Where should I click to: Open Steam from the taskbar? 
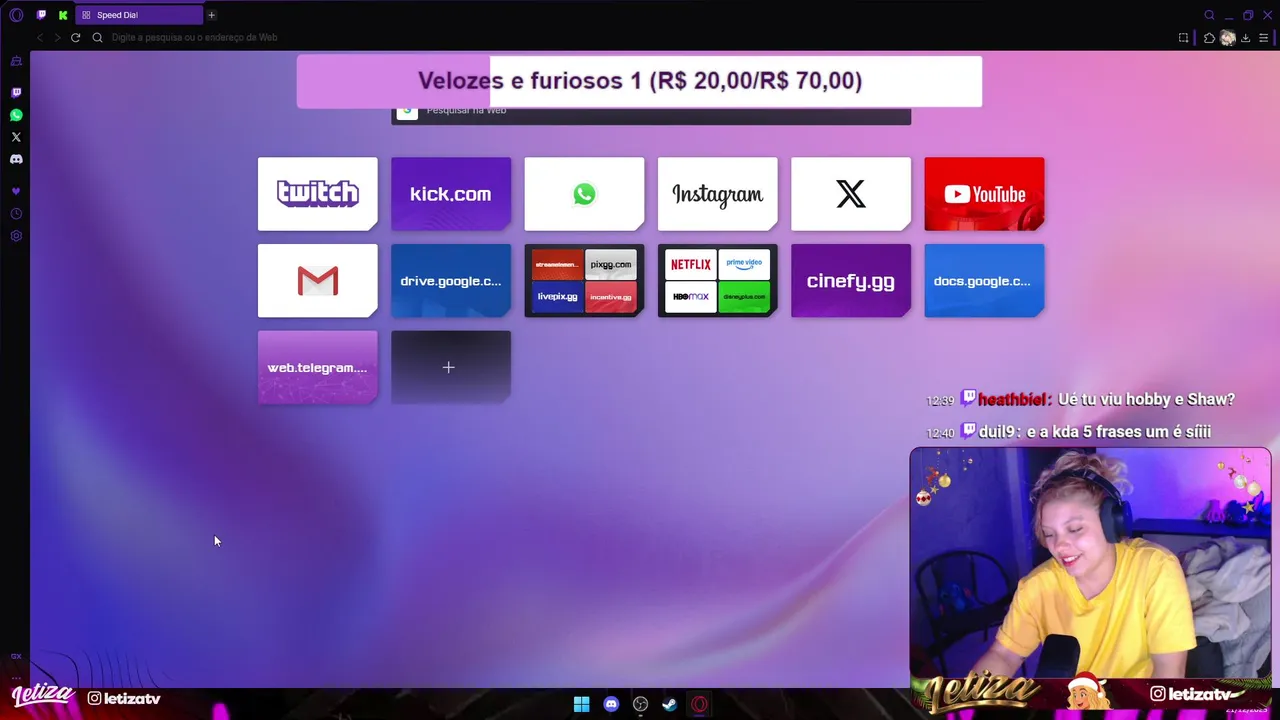click(670, 704)
